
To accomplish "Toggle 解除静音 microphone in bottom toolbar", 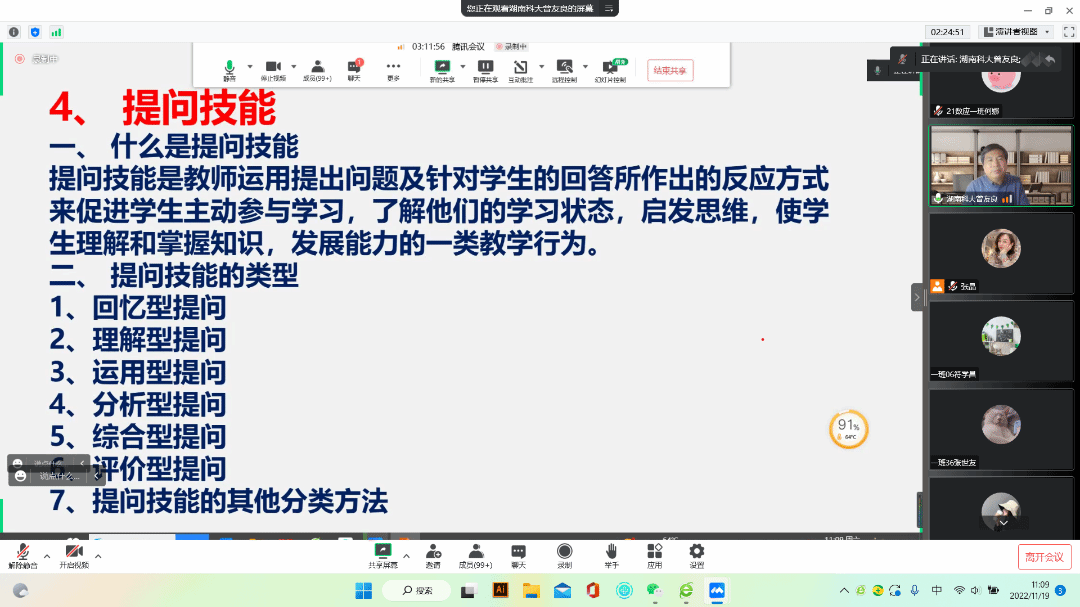I will coord(22,556).
